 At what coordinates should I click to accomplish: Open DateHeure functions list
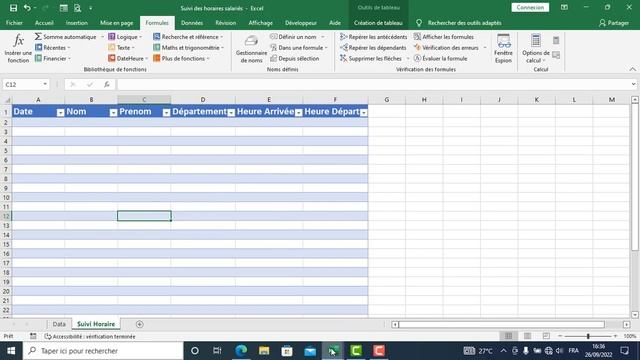[x=128, y=58]
